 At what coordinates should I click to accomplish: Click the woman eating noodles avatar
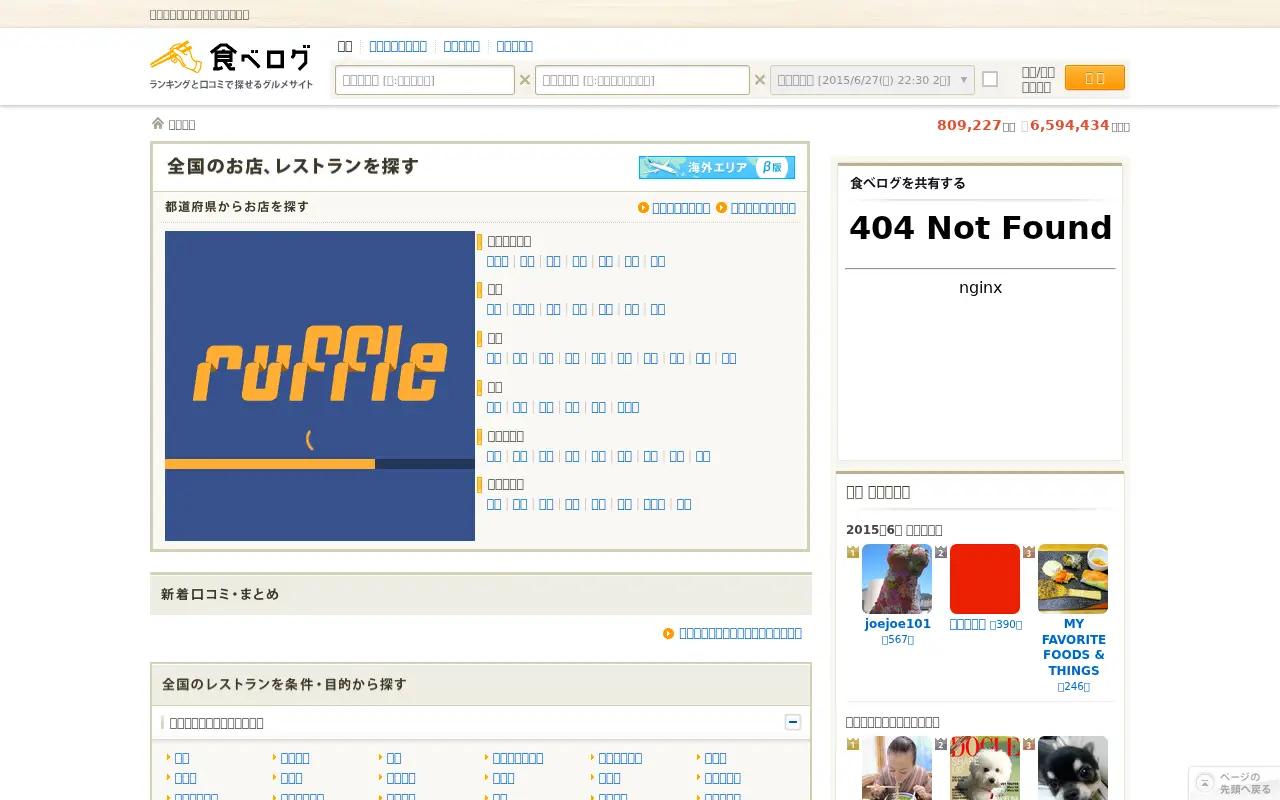coord(897,768)
